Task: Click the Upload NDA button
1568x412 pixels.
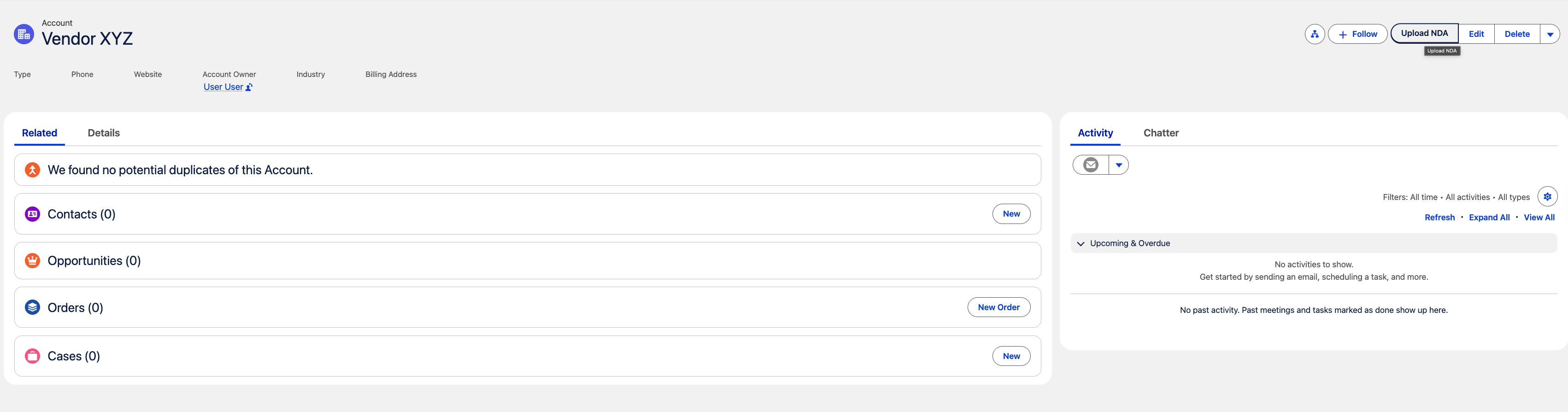Action: tap(1424, 33)
